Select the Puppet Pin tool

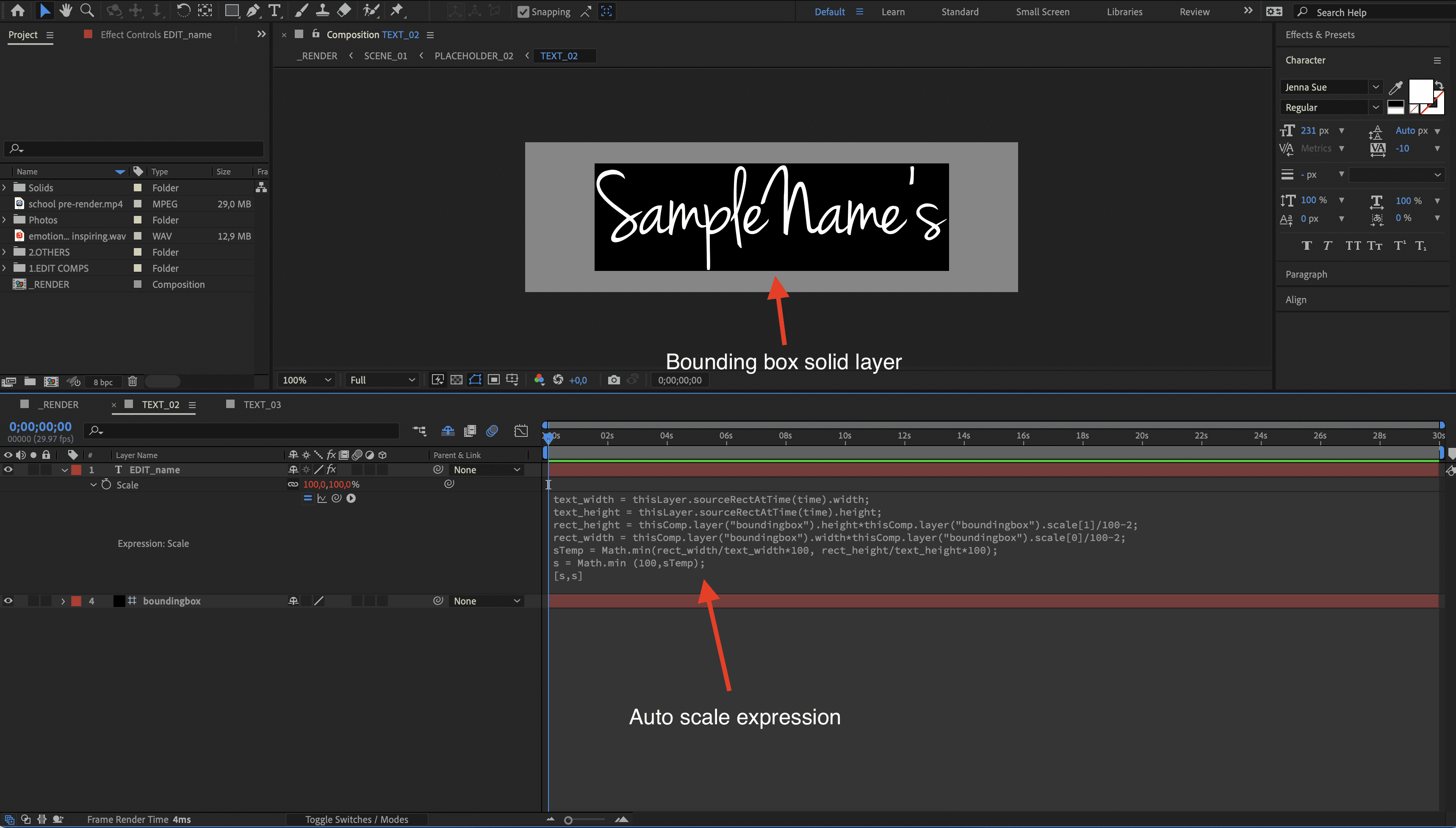pos(397,10)
